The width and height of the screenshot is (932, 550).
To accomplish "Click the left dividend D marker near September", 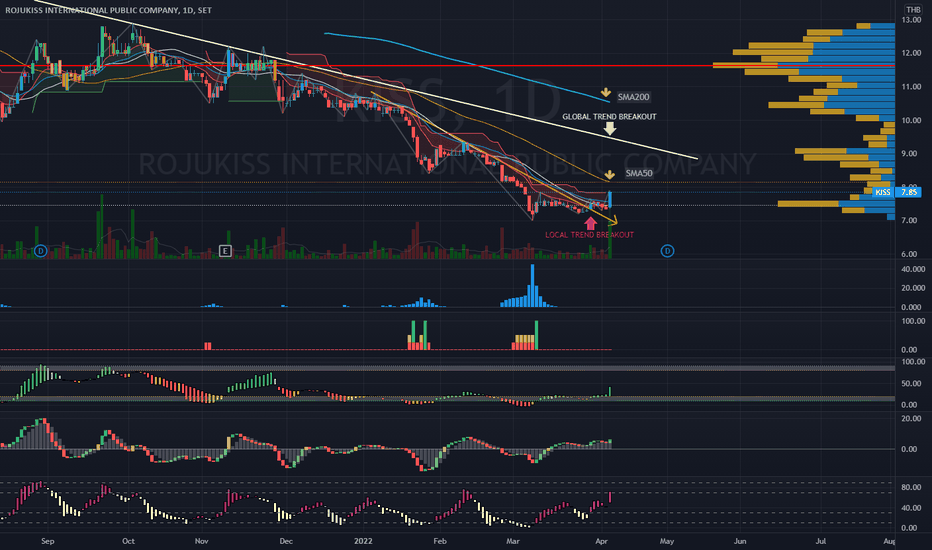I will click(40, 251).
